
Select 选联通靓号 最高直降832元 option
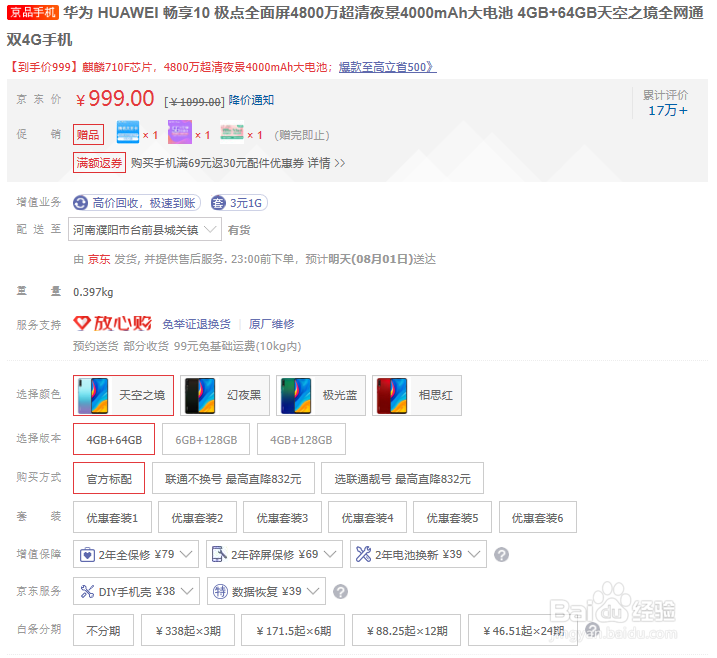[402, 478]
